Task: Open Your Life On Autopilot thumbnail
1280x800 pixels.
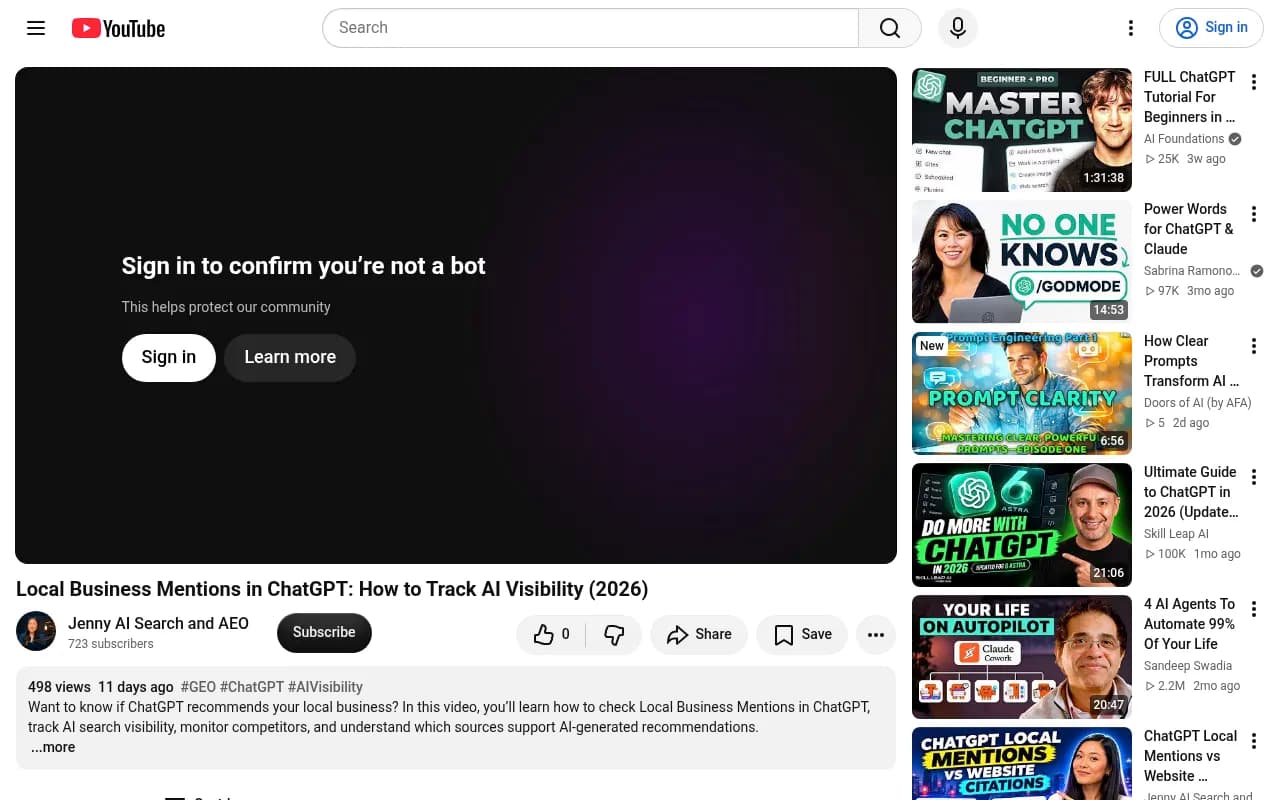Action: tap(1022, 657)
